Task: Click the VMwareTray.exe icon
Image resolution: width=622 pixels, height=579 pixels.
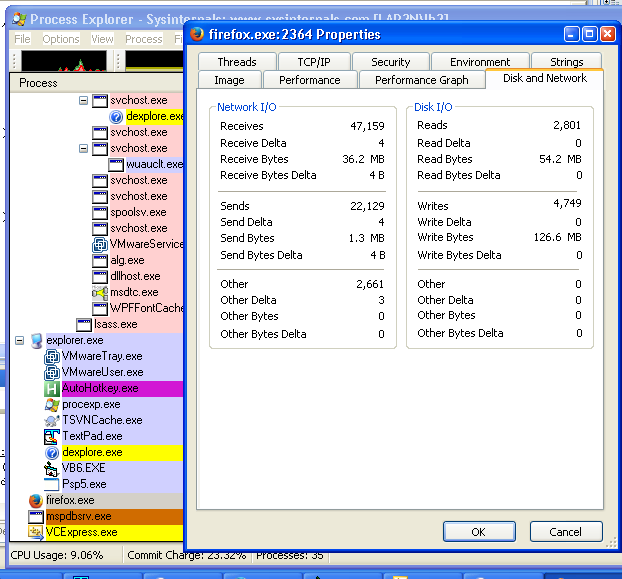Action: coord(52,357)
